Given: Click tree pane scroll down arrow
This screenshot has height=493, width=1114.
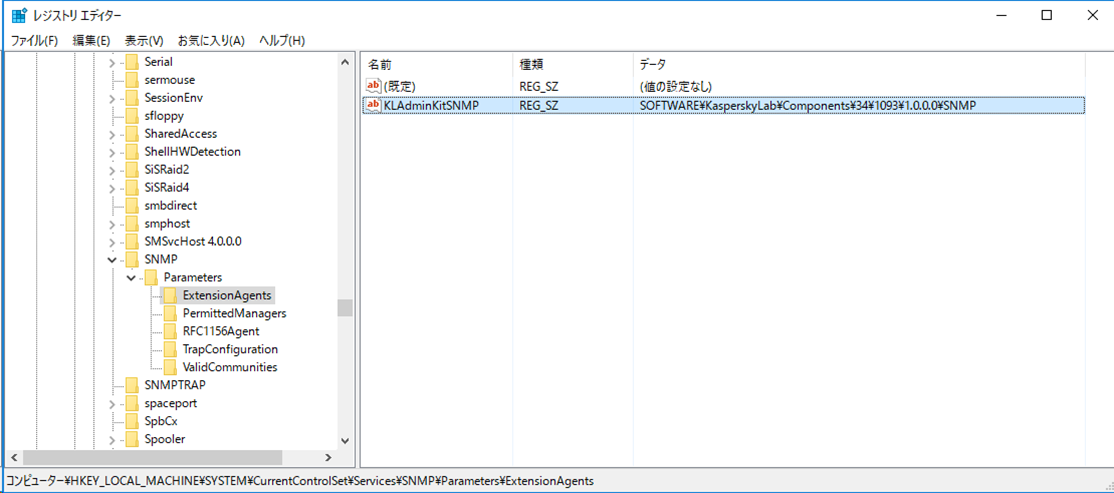Looking at the screenshot, I should (x=345, y=440).
